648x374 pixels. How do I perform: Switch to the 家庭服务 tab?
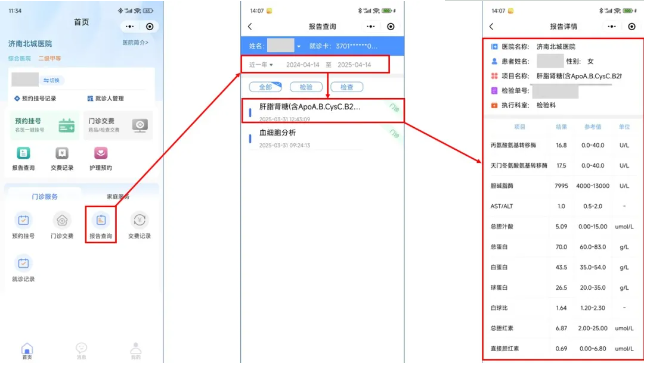click(118, 196)
